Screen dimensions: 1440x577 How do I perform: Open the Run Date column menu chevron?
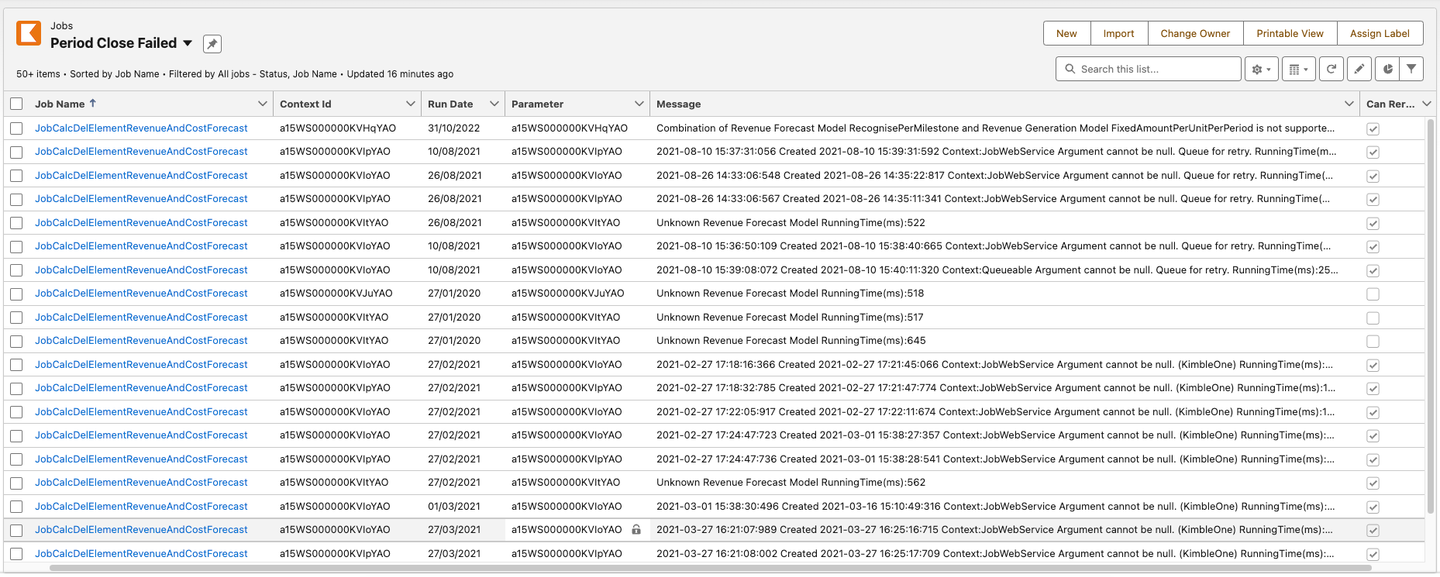494,104
